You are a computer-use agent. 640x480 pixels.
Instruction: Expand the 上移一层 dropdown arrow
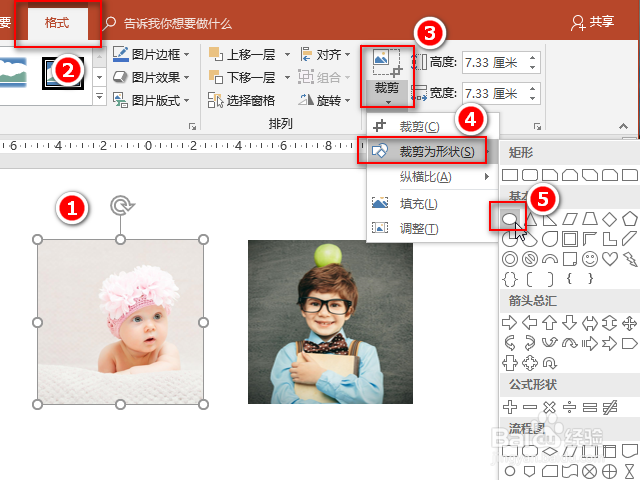pyautogui.click(x=287, y=54)
